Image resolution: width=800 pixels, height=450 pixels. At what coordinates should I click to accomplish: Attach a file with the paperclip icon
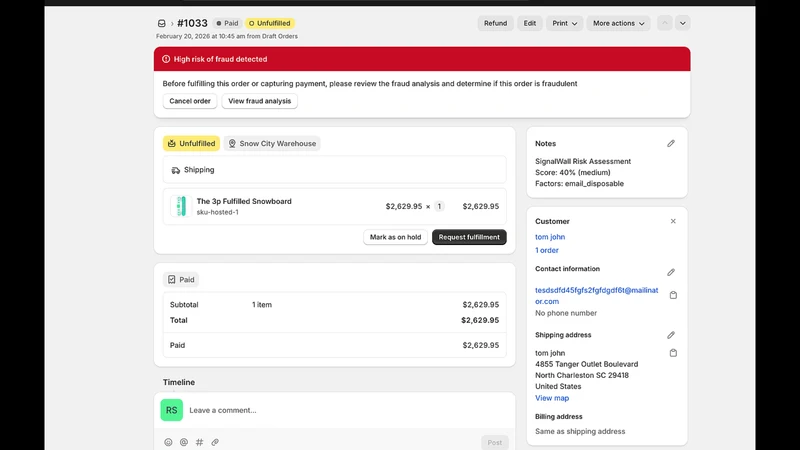(215, 442)
